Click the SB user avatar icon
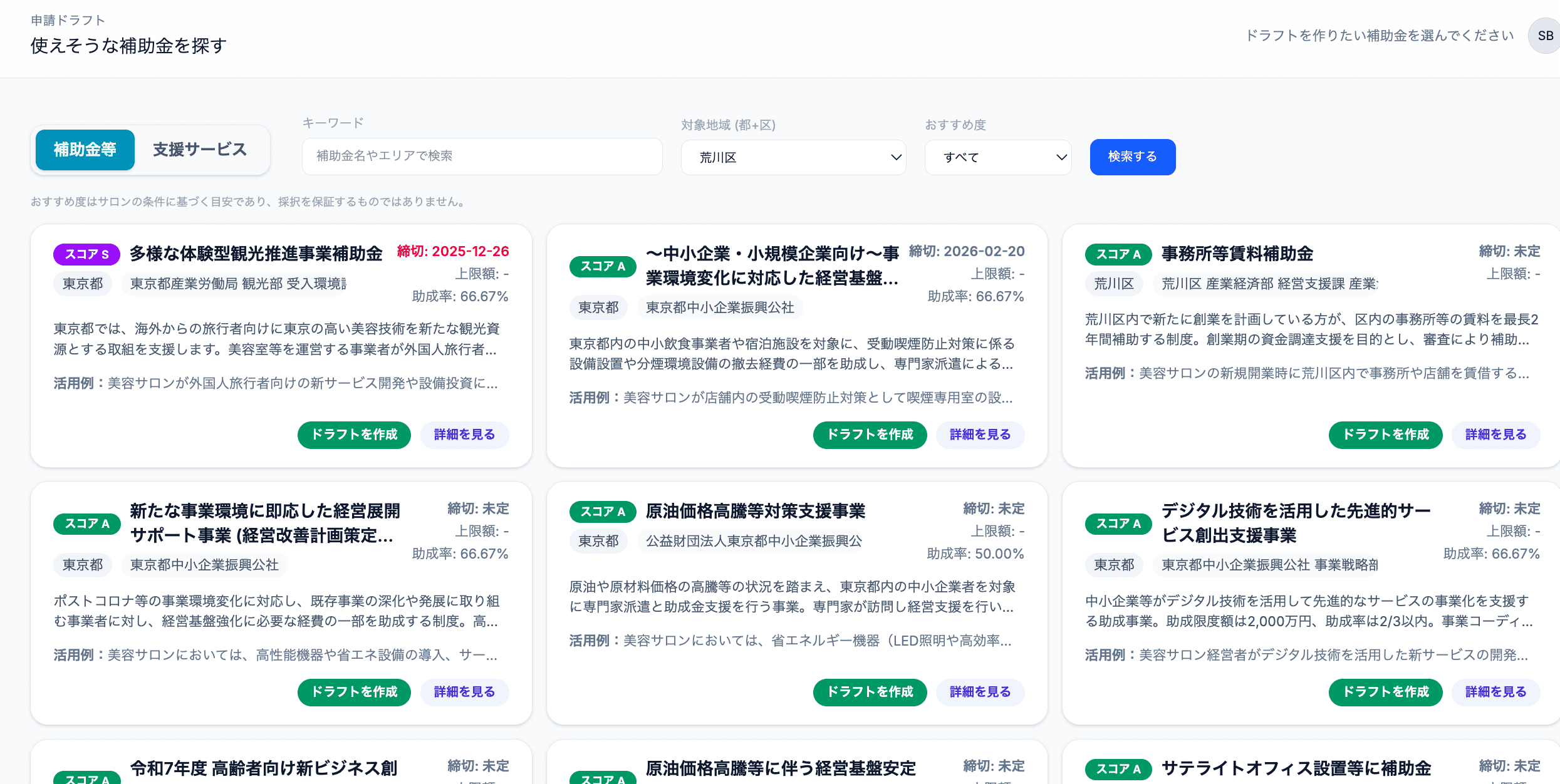This screenshot has height=784, width=1560. (x=1544, y=36)
